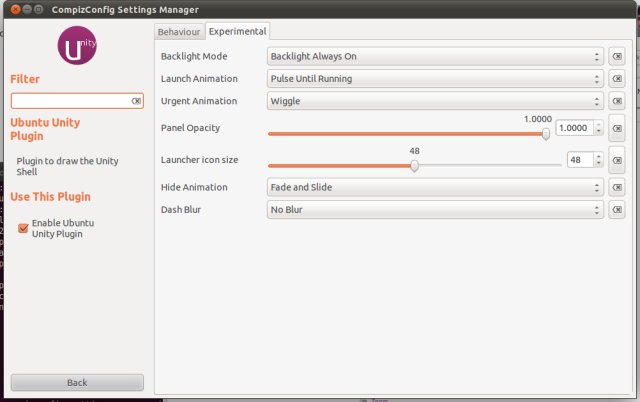Screen dimensions: 640x402
Task: Click the Launcher icon size slider handle
Action: [x=414, y=166]
